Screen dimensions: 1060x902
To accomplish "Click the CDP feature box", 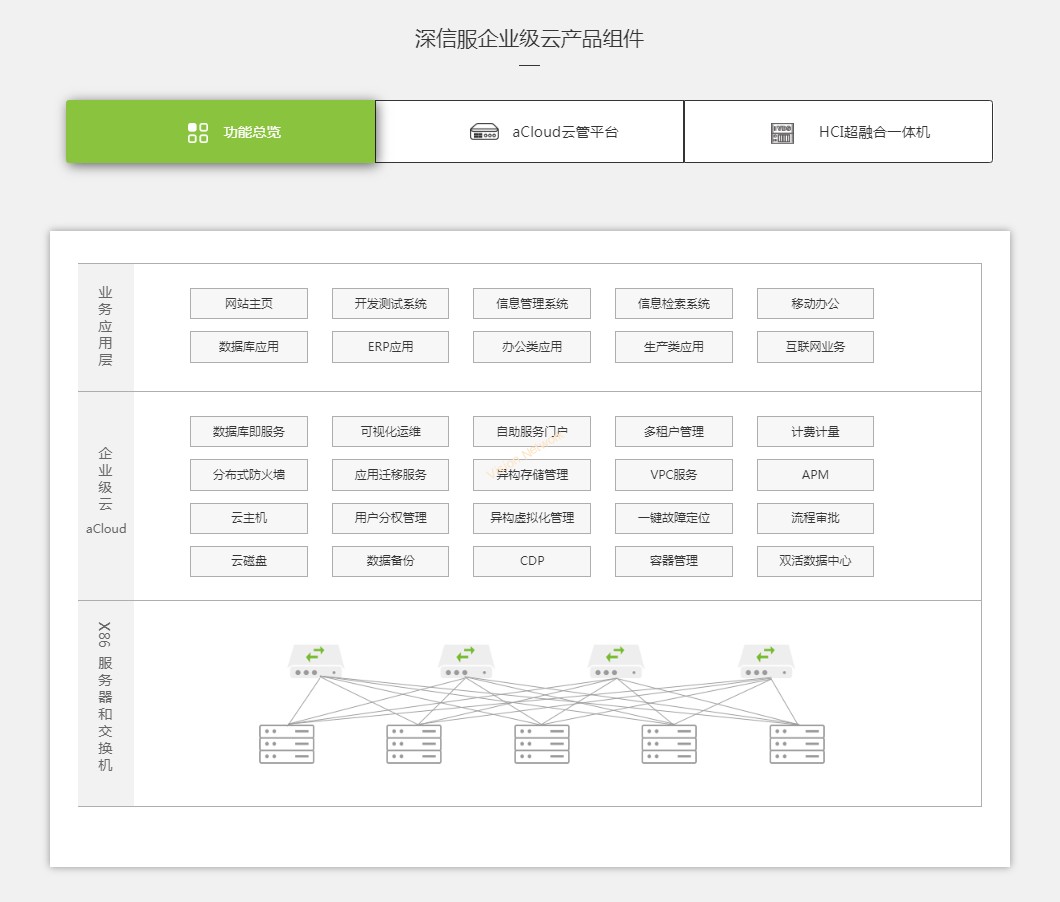I will point(531,561).
